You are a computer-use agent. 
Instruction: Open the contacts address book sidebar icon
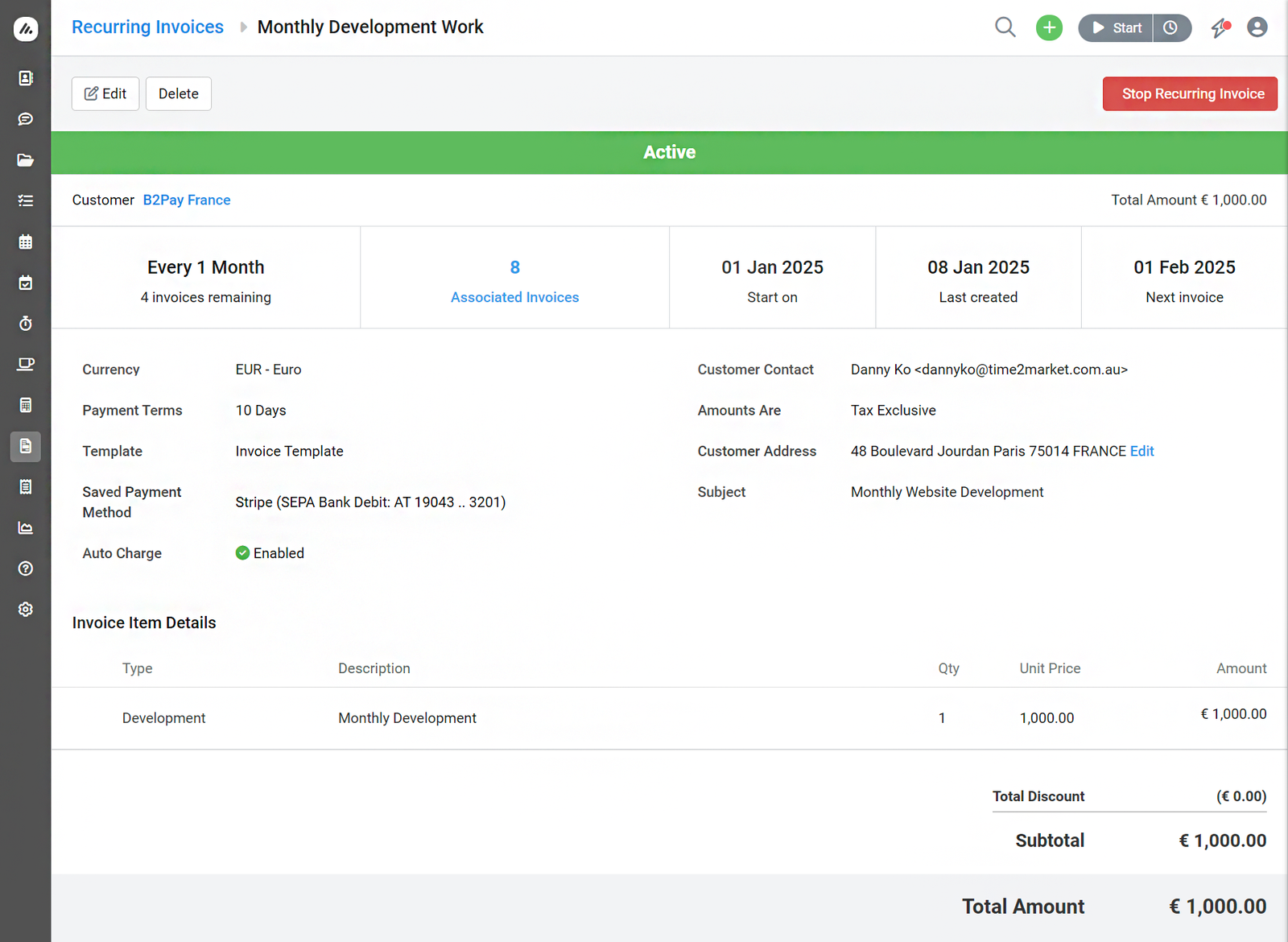pos(26,78)
